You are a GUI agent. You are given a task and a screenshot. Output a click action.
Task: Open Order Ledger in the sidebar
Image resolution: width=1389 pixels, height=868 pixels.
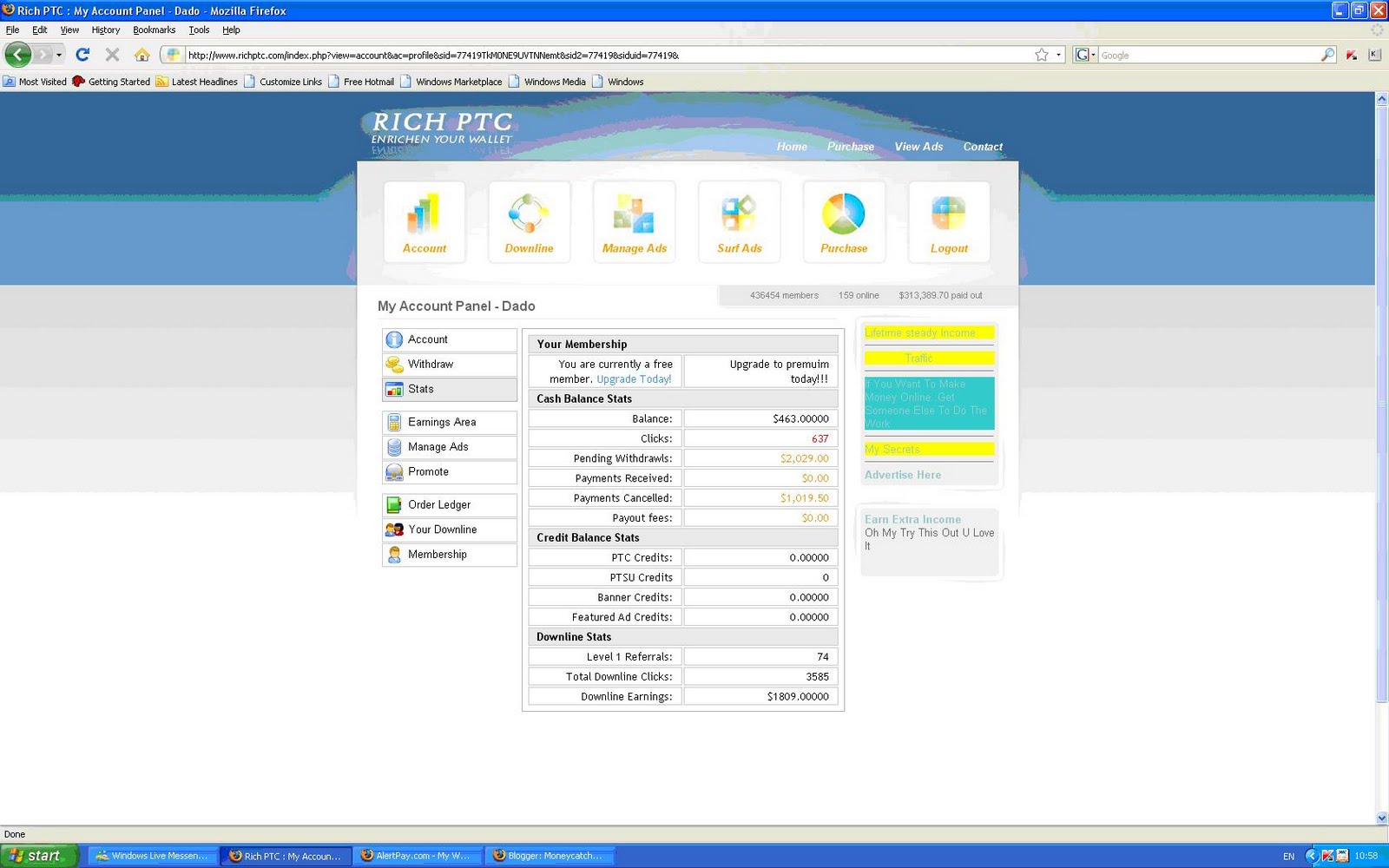(x=450, y=504)
